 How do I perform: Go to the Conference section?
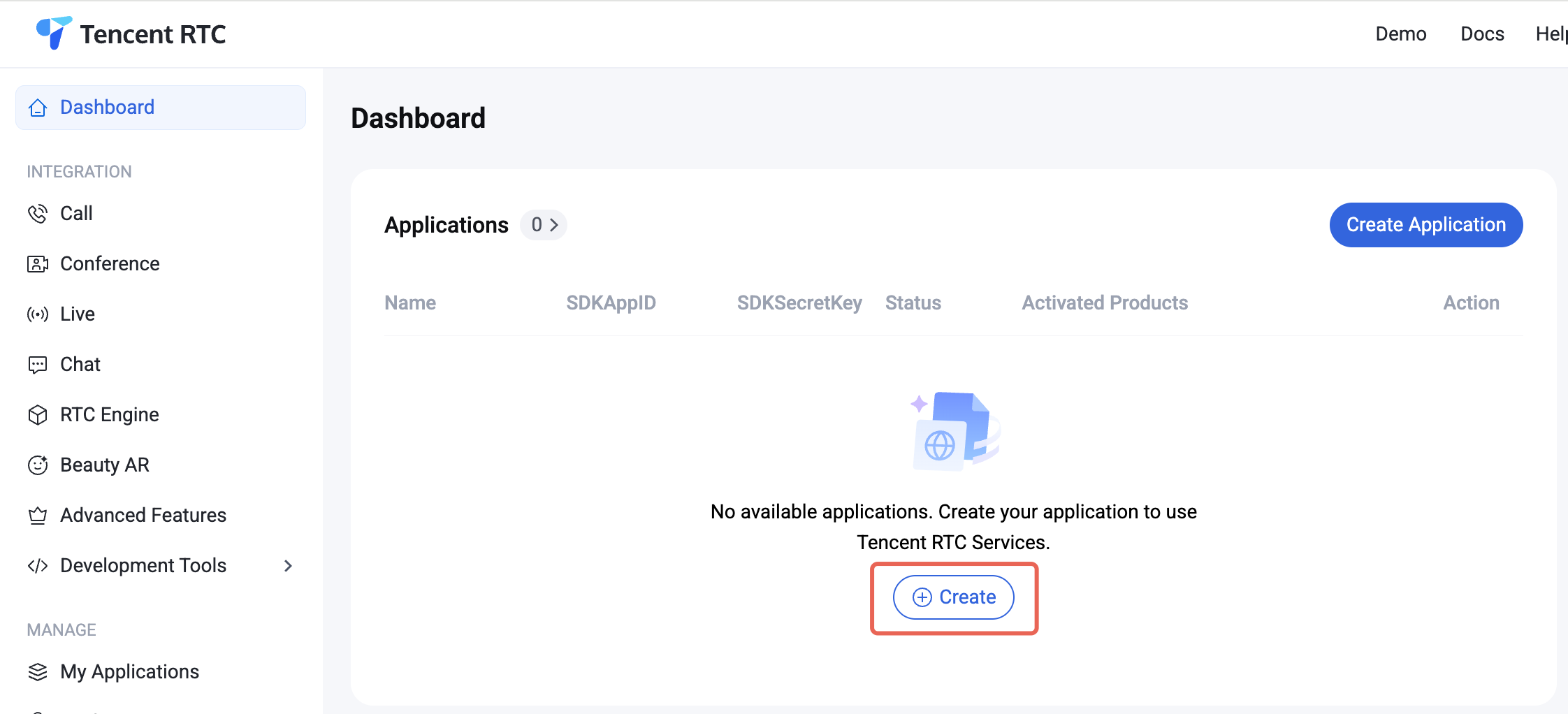pyautogui.click(x=161, y=264)
